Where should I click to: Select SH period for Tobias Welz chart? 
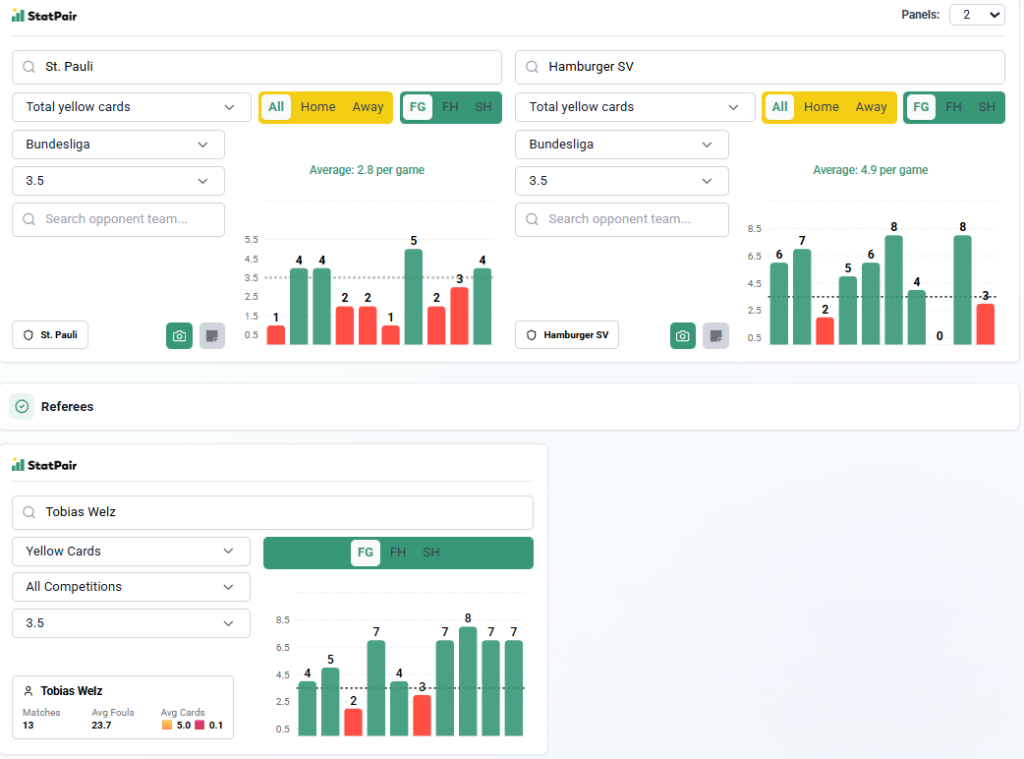(431, 552)
